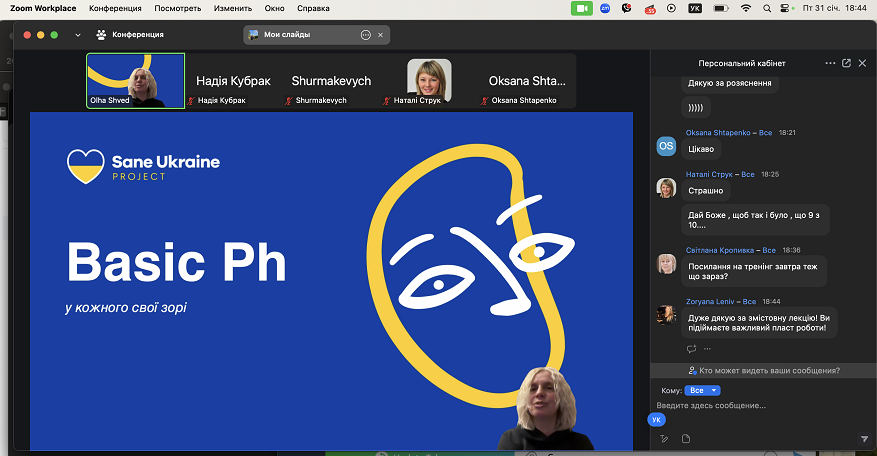Open the Посмотреть menu
The width and height of the screenshot is (877, 456).
(x=178, y=8)
